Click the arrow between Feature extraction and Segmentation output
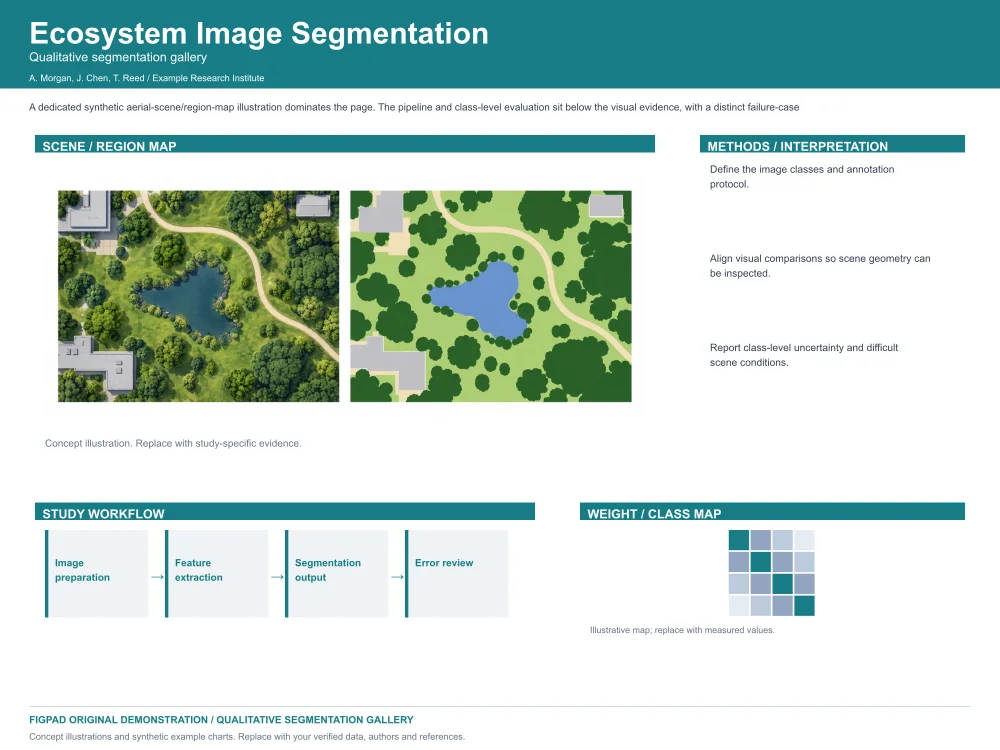1000x750 pixels. [277, 577]
